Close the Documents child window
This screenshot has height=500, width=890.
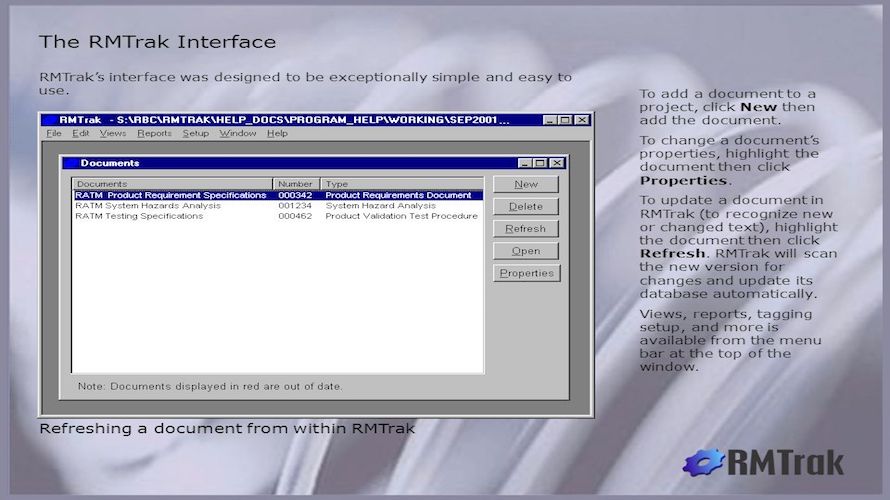click(557, 163)
